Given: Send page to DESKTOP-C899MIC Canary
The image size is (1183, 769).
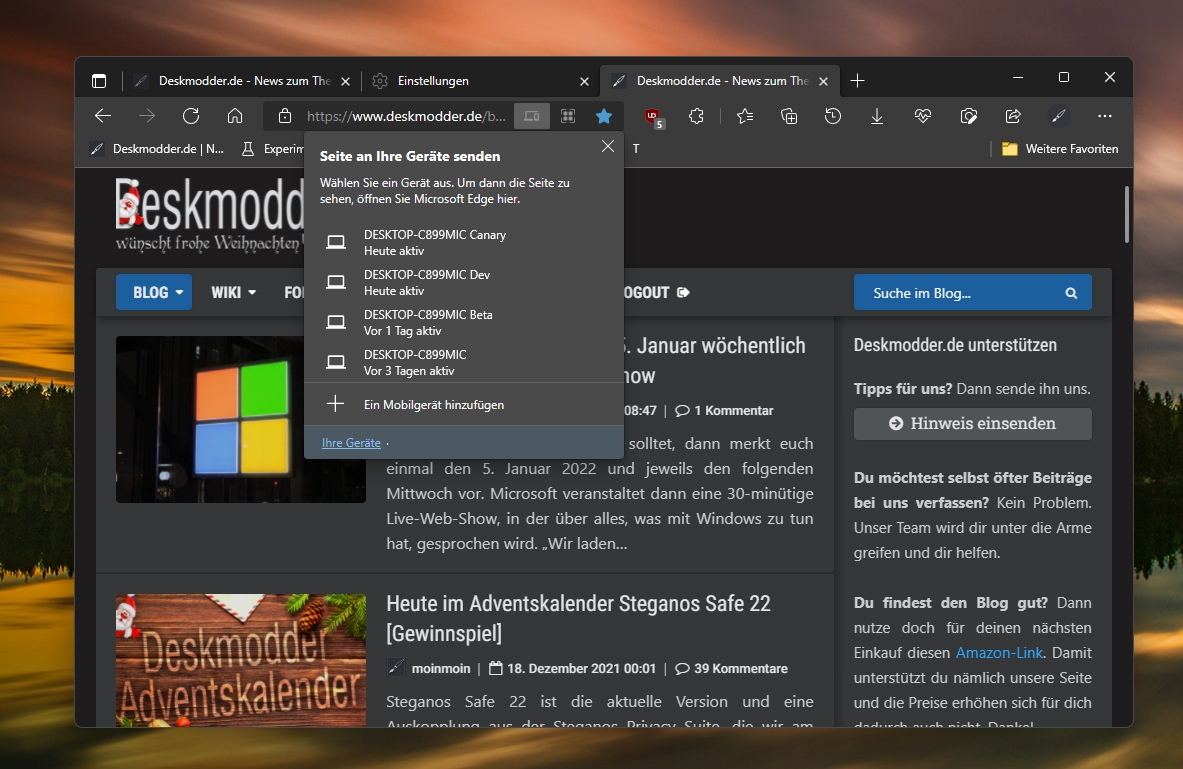Looking at the screenshot, I should [464, 243].
